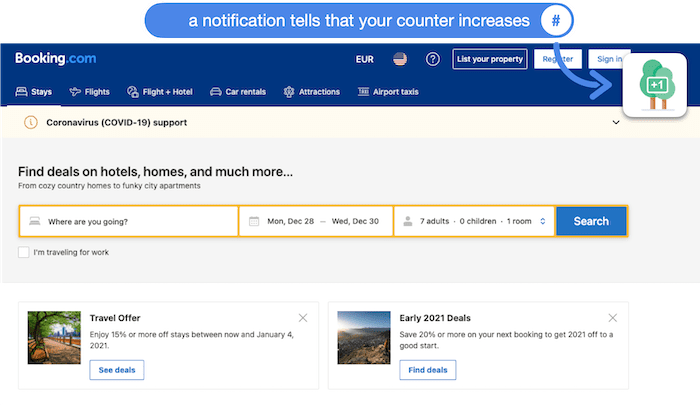
Task: Click the See deals button
Action: pos(117,370)
